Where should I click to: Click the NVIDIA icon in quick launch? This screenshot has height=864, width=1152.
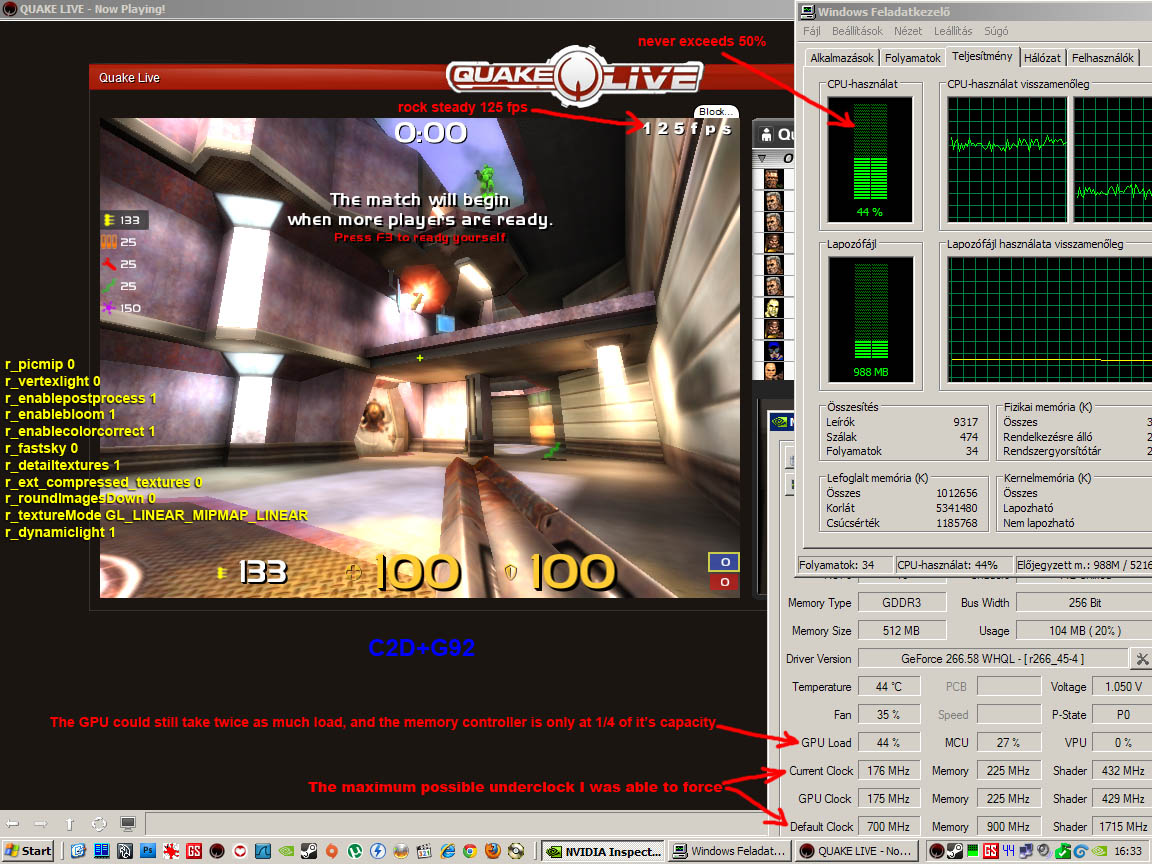(286, 851)
